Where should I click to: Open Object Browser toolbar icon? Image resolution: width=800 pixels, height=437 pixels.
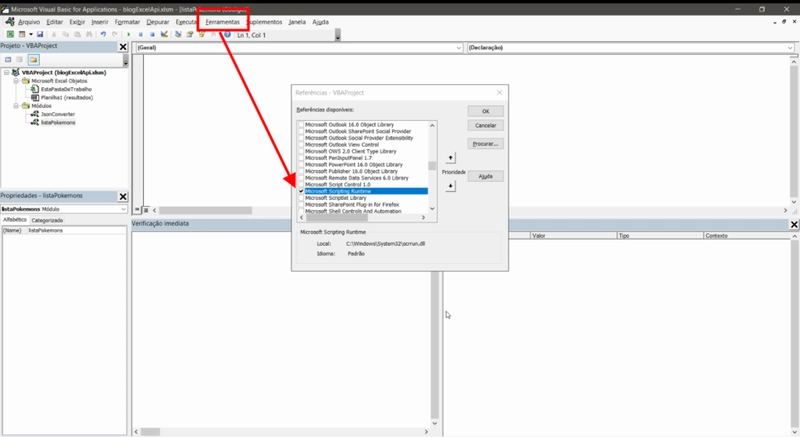click(x=202, y=34)
